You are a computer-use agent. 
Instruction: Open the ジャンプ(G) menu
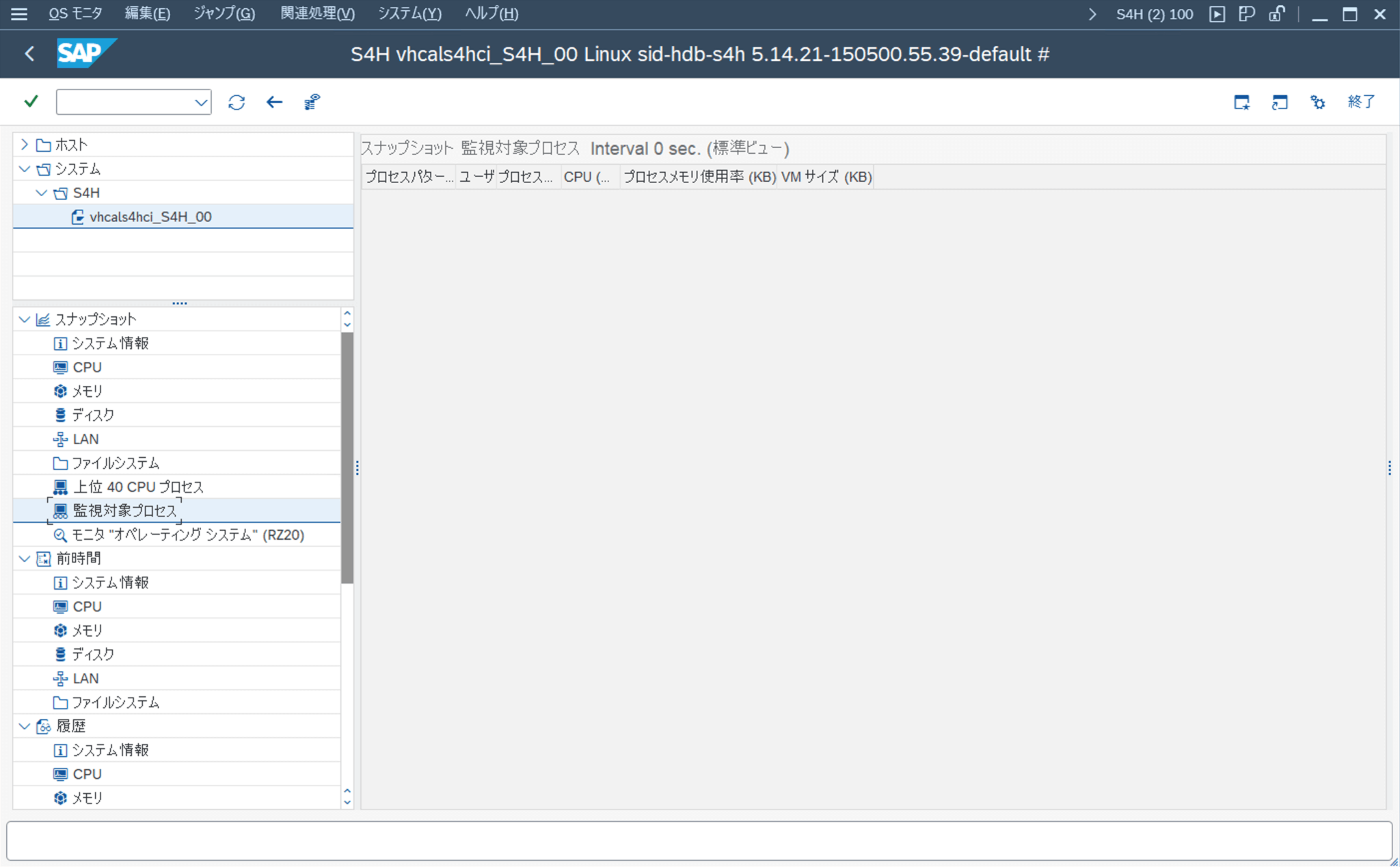pyautogui.click(x=224, y=13)
